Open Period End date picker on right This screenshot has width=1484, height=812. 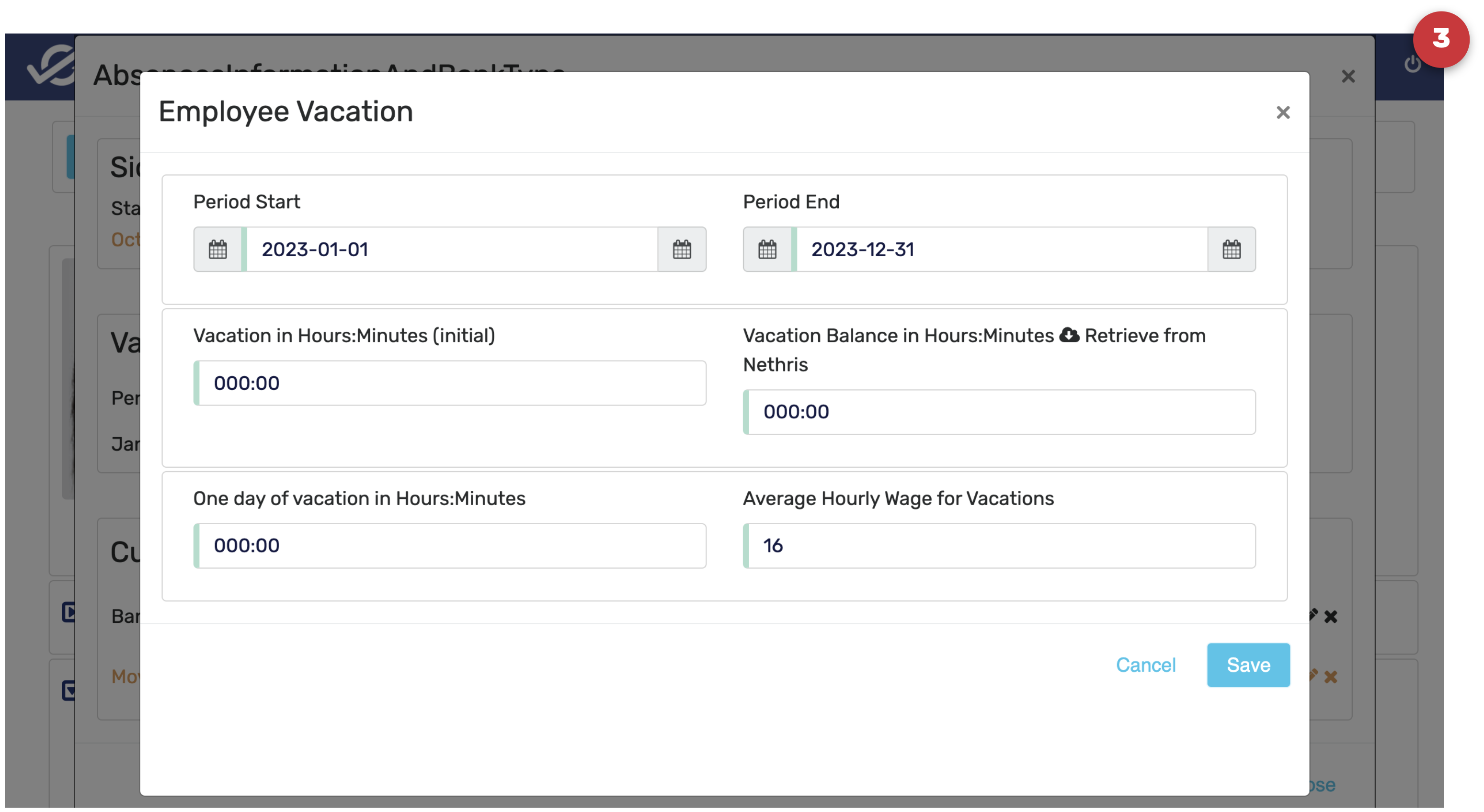click(x=1231, y=249)
